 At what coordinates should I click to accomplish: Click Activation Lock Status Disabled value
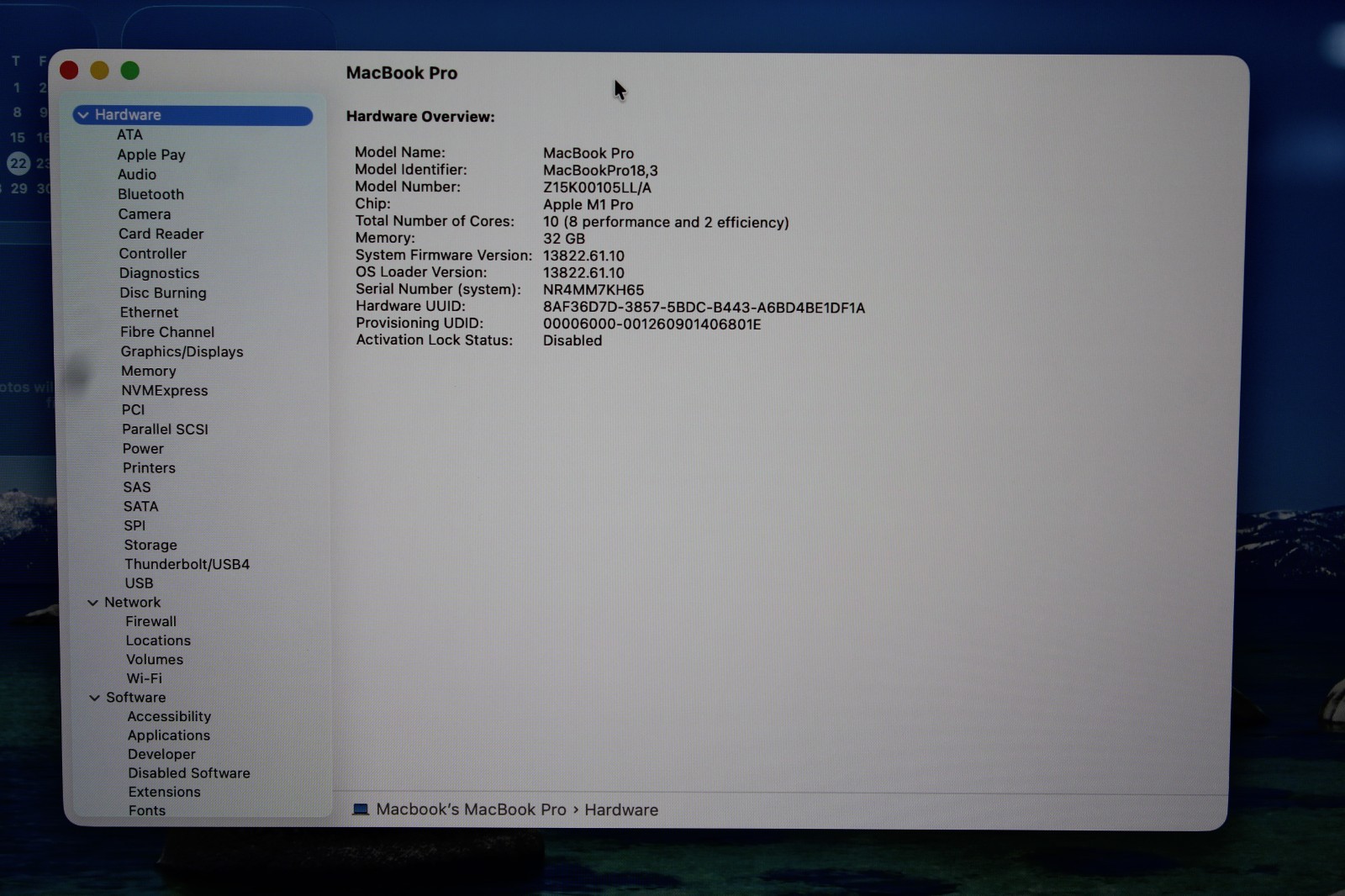[572, 340]
